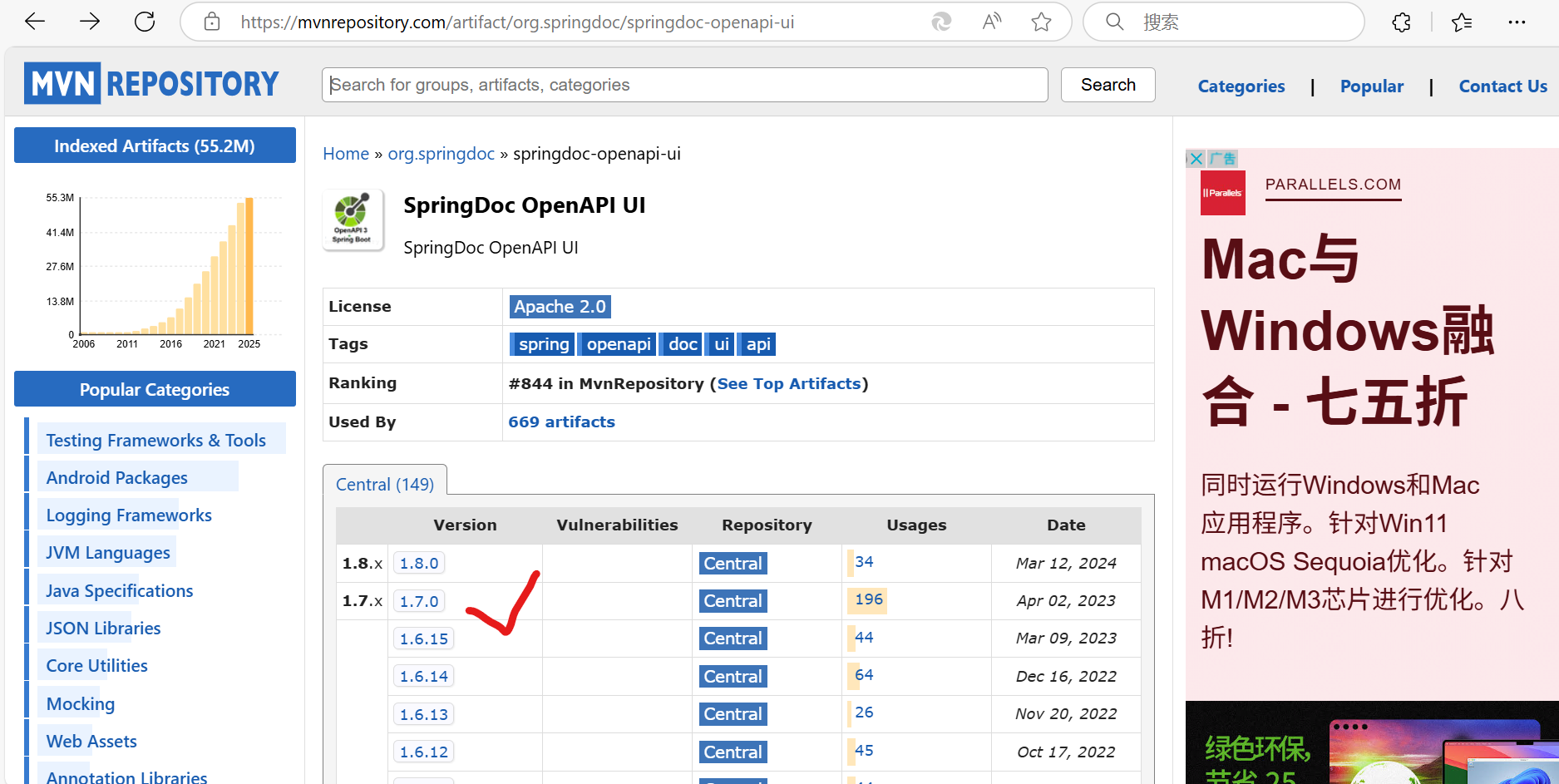
Task: Click the spring tag
Action: pyautogui.click(x=542, y=343)
